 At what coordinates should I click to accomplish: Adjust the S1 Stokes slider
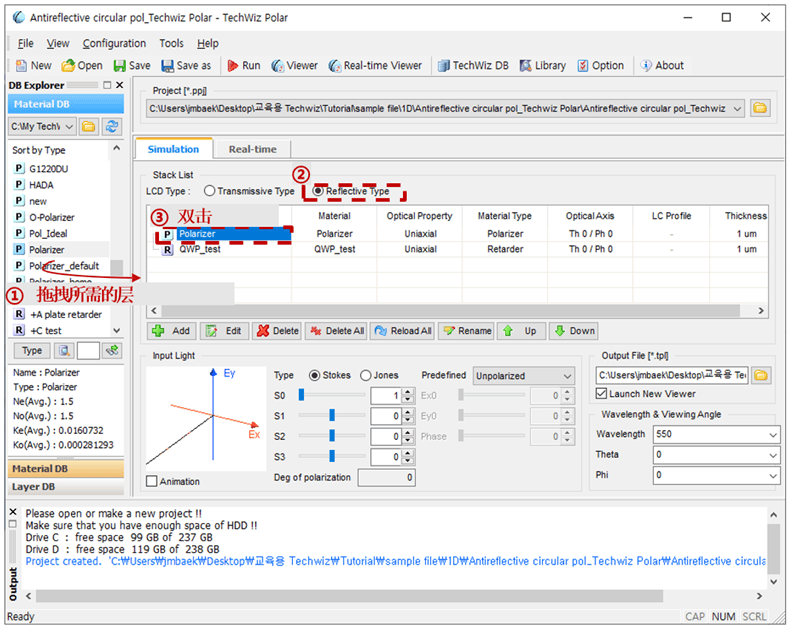tap(332, 416)
